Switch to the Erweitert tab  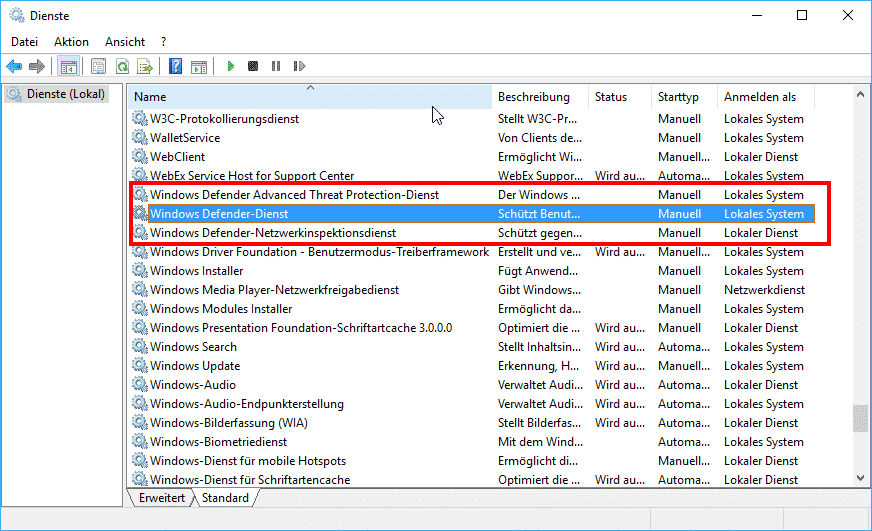[x=162, y=498]
